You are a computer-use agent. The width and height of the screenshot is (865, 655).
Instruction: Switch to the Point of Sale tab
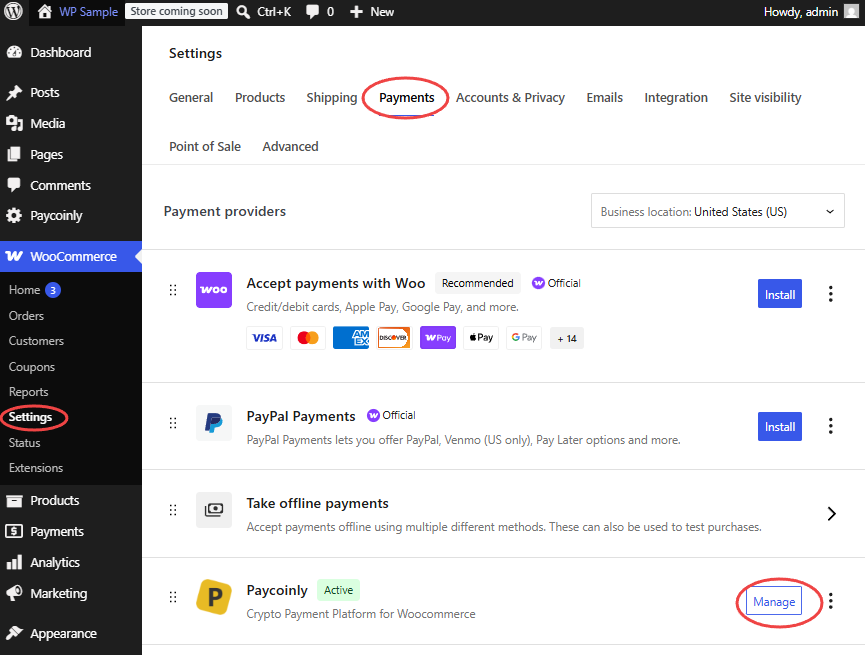[205, 146]
